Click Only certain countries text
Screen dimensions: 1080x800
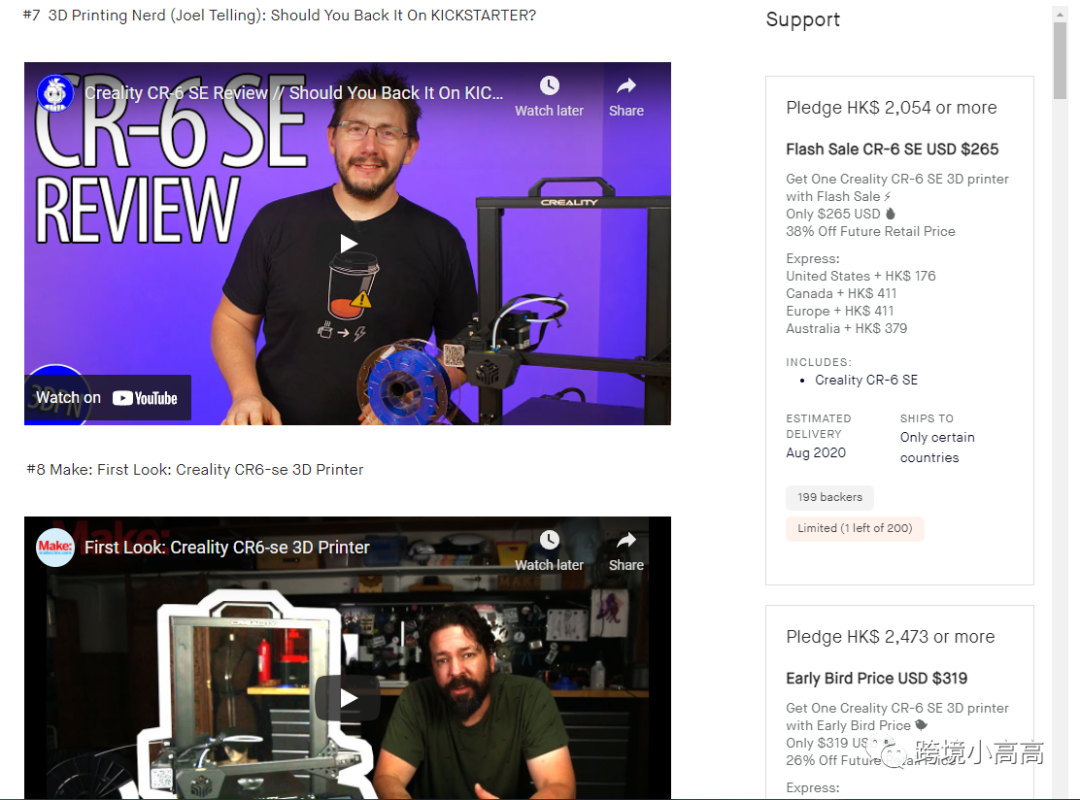(937, 447)
